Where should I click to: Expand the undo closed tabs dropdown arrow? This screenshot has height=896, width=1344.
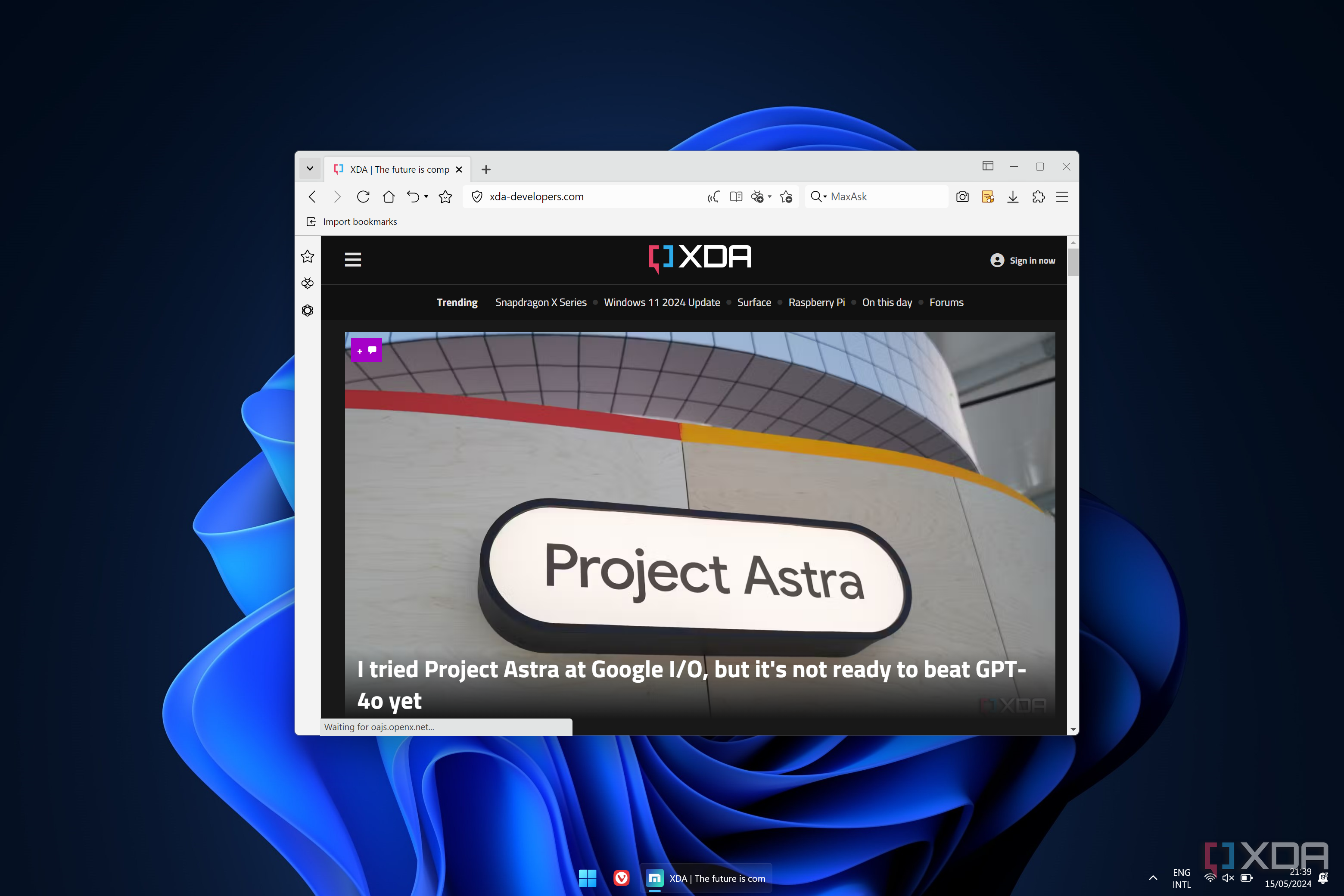(x=426, y=196)
